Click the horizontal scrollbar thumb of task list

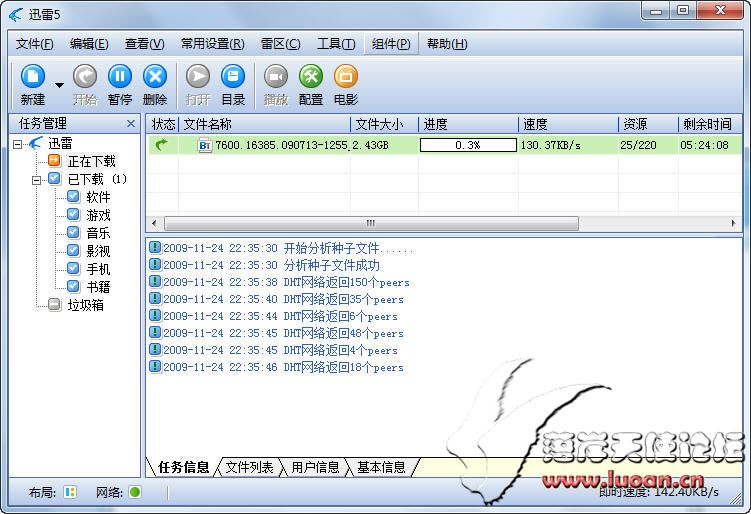pyautogui.click(x=371, y=223)
